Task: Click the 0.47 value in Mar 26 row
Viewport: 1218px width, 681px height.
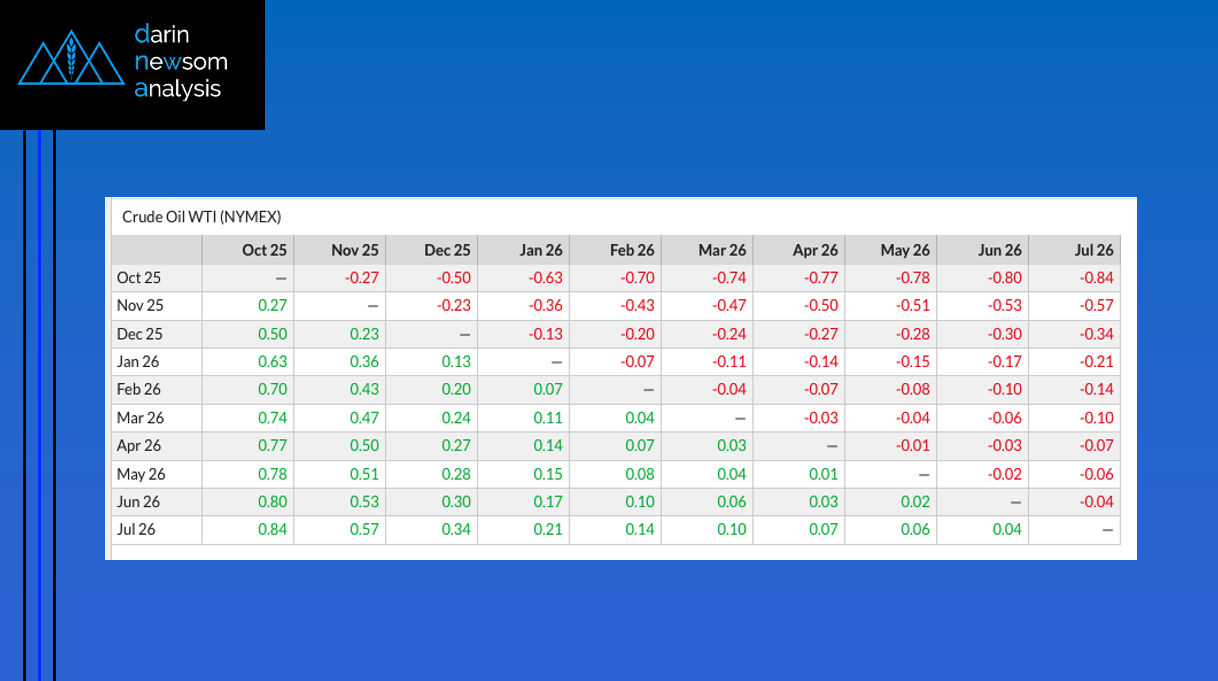Action: 363,418
